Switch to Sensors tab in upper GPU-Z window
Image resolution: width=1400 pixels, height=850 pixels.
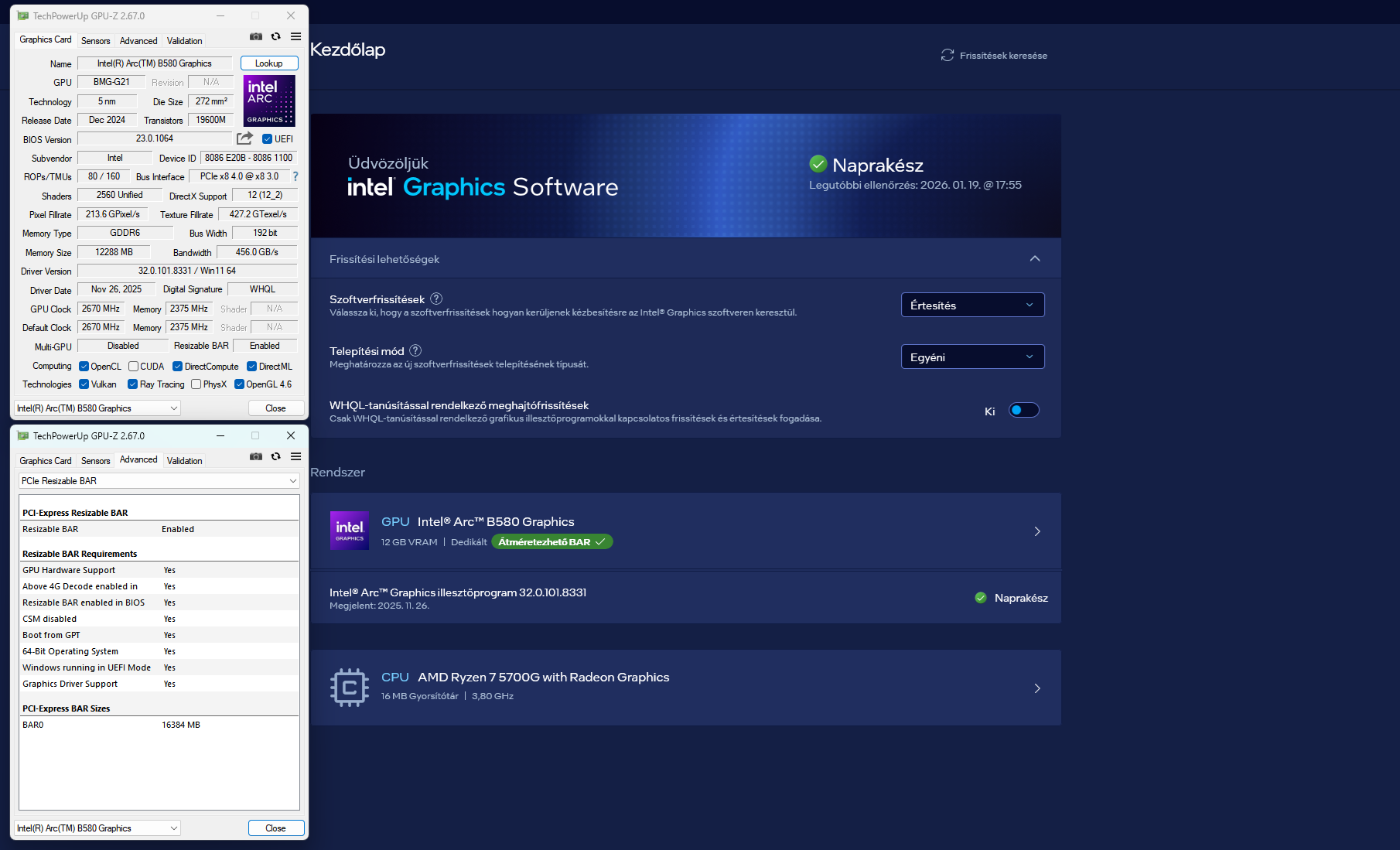coord(96,41)
